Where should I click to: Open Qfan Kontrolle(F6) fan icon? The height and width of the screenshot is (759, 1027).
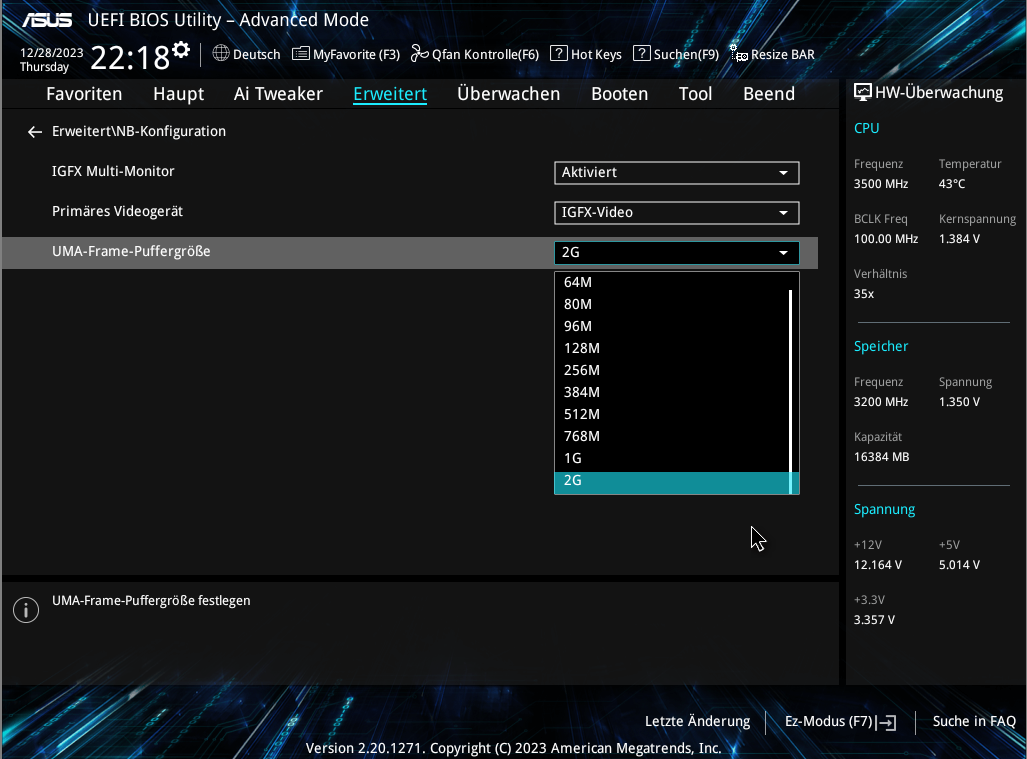(x=419, y=54)
